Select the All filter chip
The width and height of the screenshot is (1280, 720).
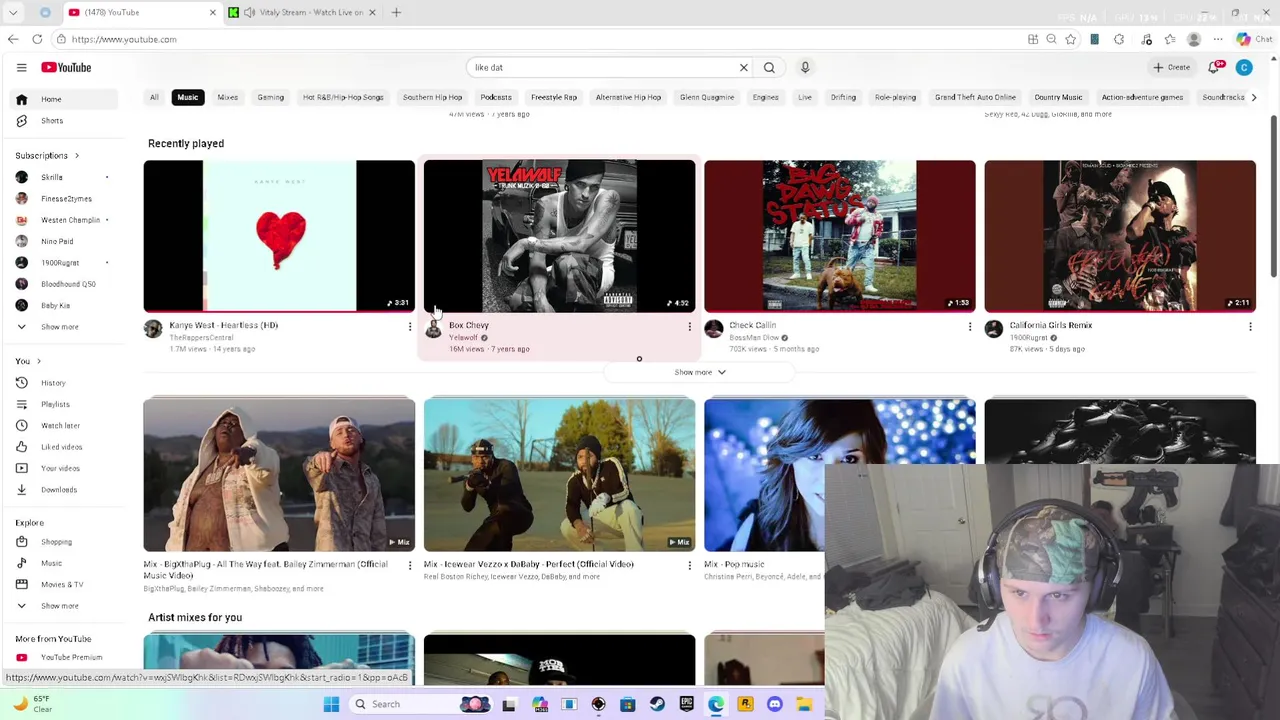154,97
